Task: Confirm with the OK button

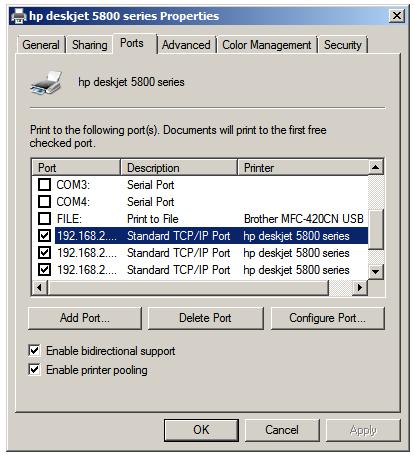Action: pos(201,430)
